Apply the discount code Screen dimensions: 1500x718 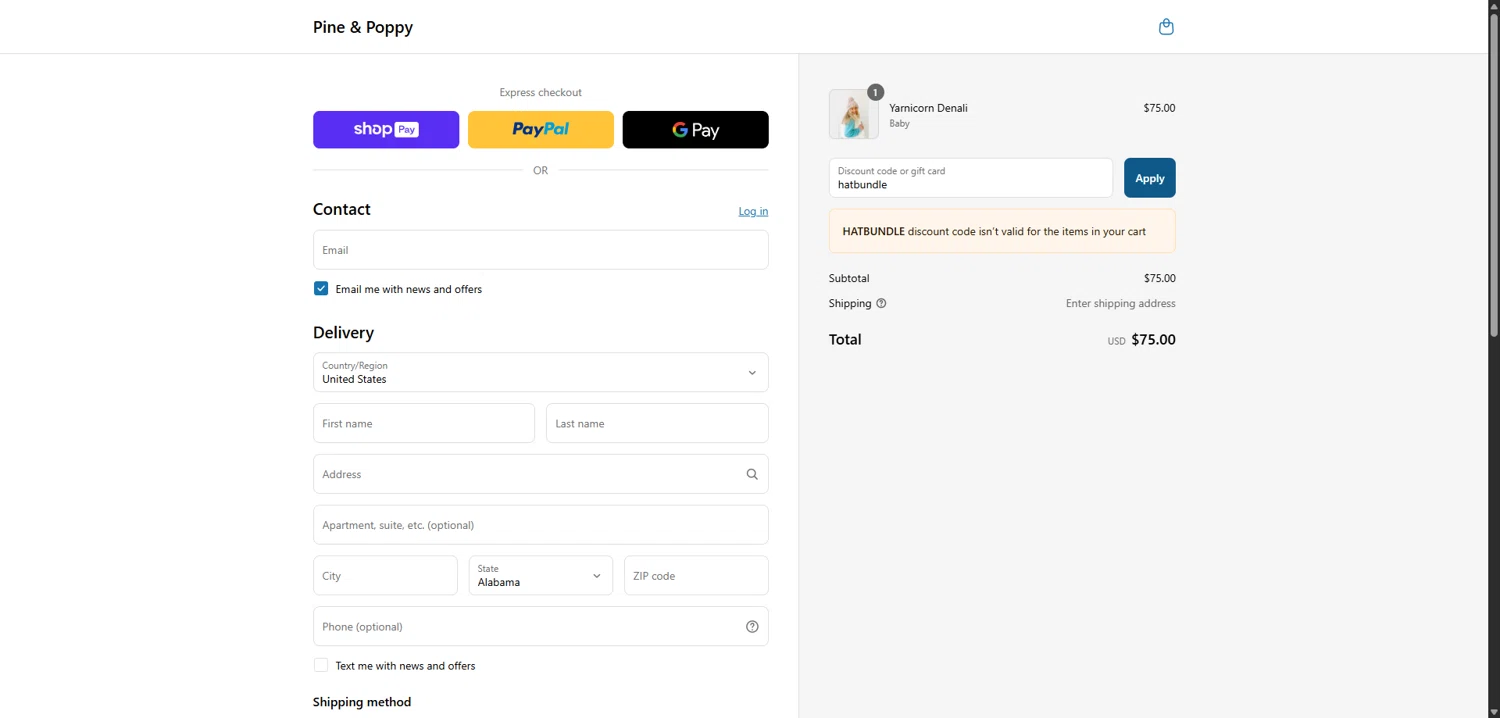click(x=1150, y=178)
